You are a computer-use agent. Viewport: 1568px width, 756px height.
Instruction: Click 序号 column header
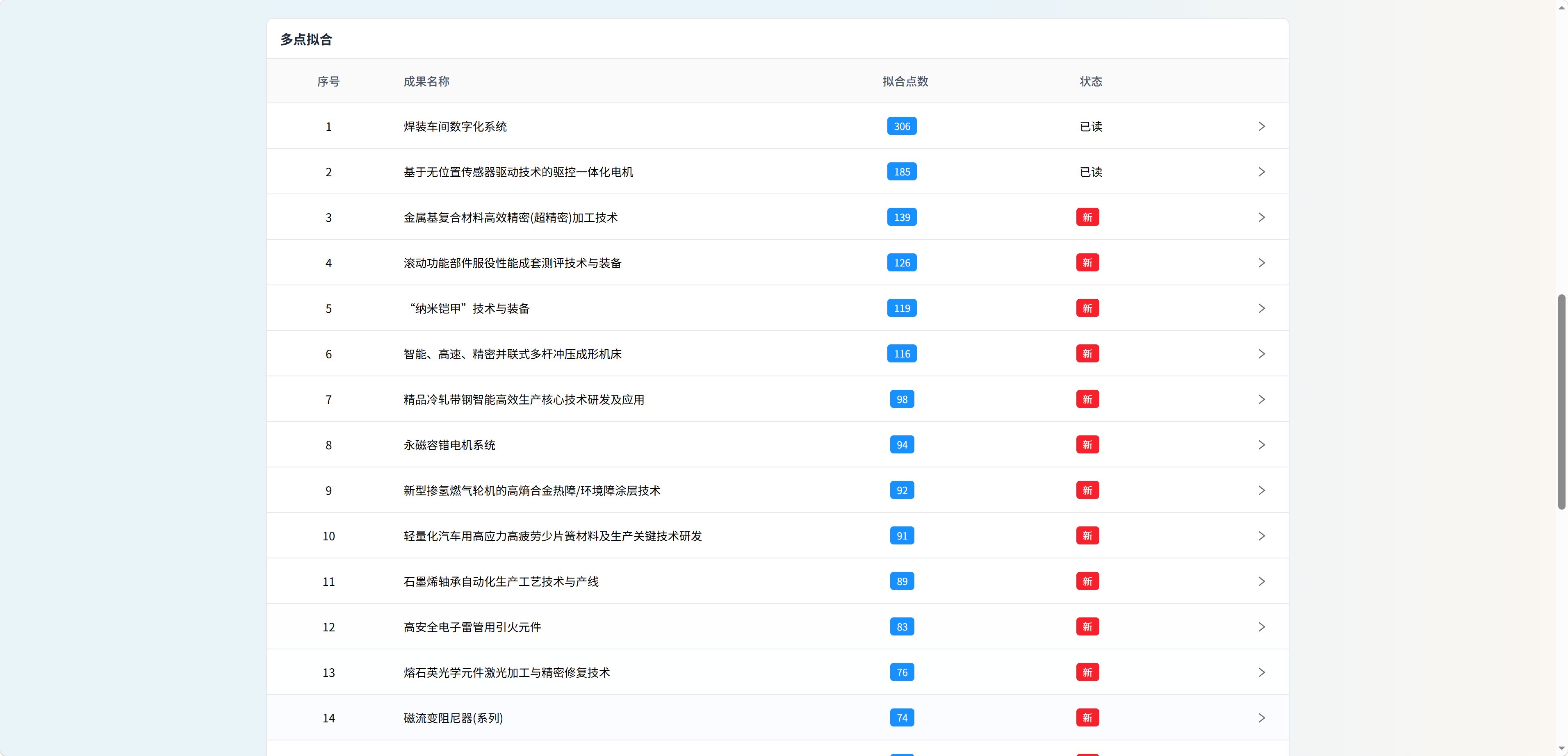(x=329, y=81)
